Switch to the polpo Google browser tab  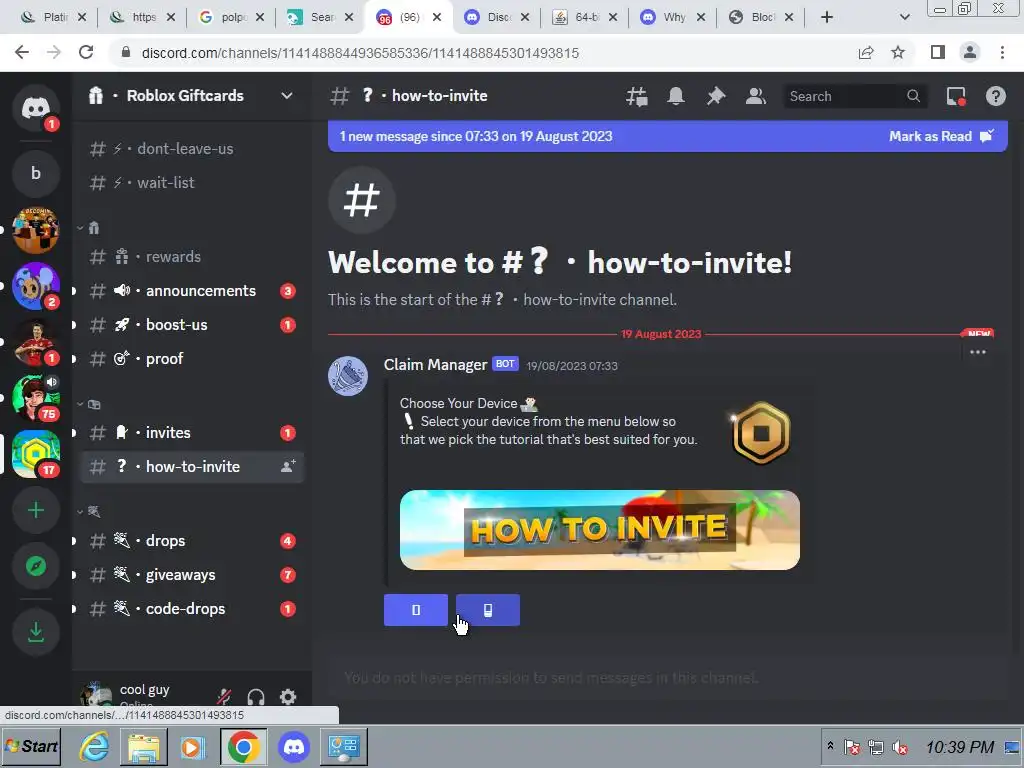[x=230, y=18]
